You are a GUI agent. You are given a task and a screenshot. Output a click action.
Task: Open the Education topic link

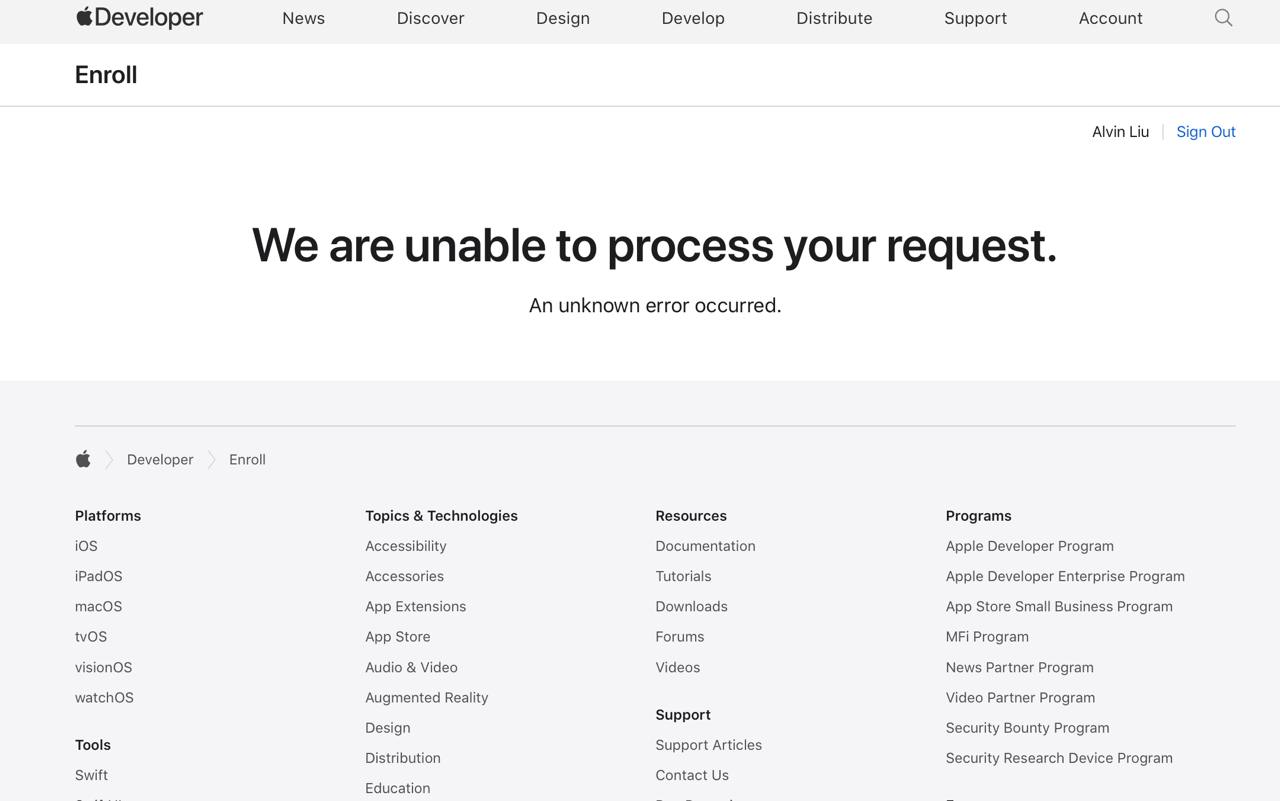(398, 788)
